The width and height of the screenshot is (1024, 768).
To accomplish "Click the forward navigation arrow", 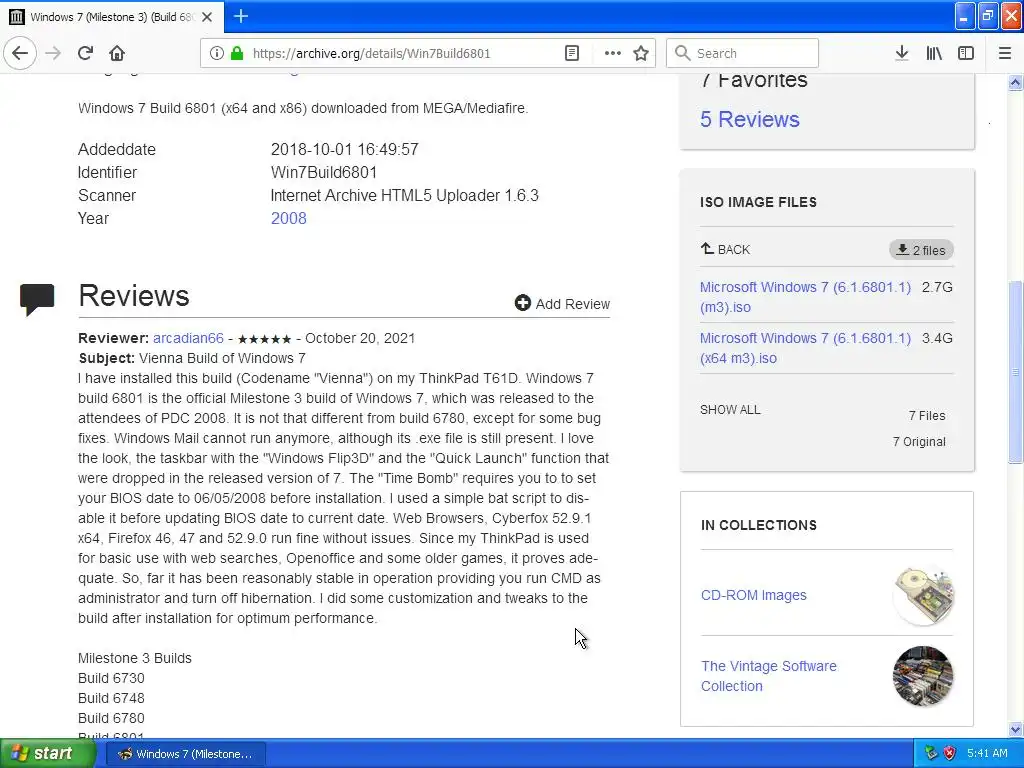I will (53, 53).
